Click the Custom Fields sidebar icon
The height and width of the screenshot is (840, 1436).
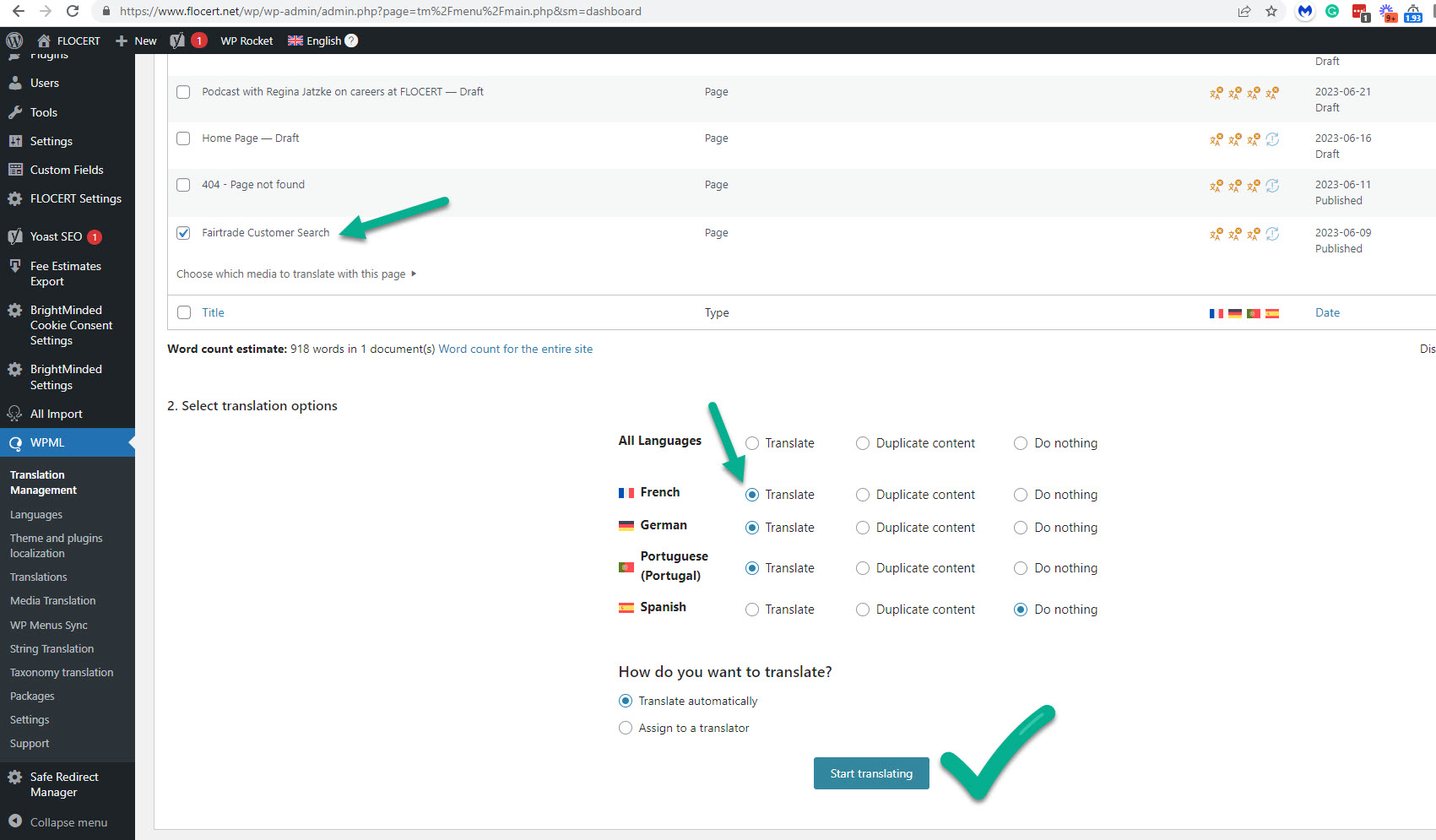[x=15, y=170]
